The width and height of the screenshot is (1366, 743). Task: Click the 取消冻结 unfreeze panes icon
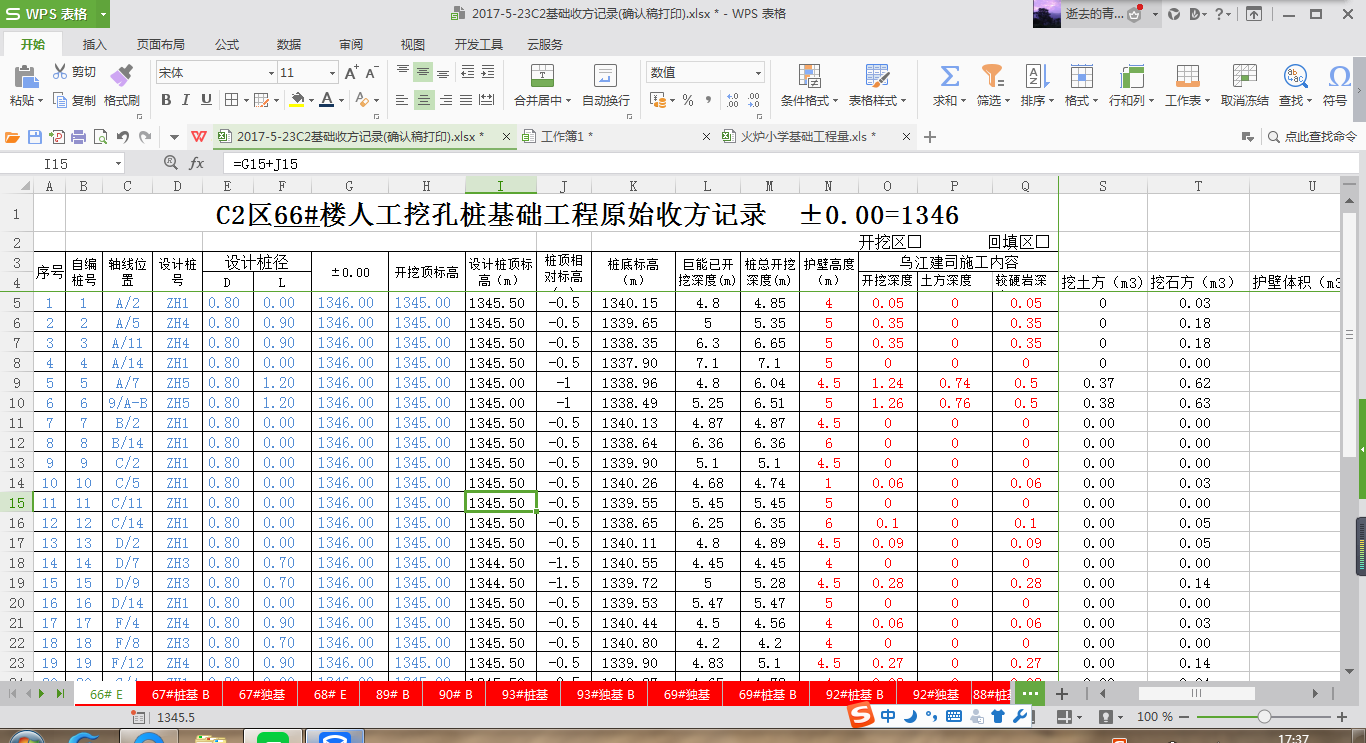[x=1244, y=76]
